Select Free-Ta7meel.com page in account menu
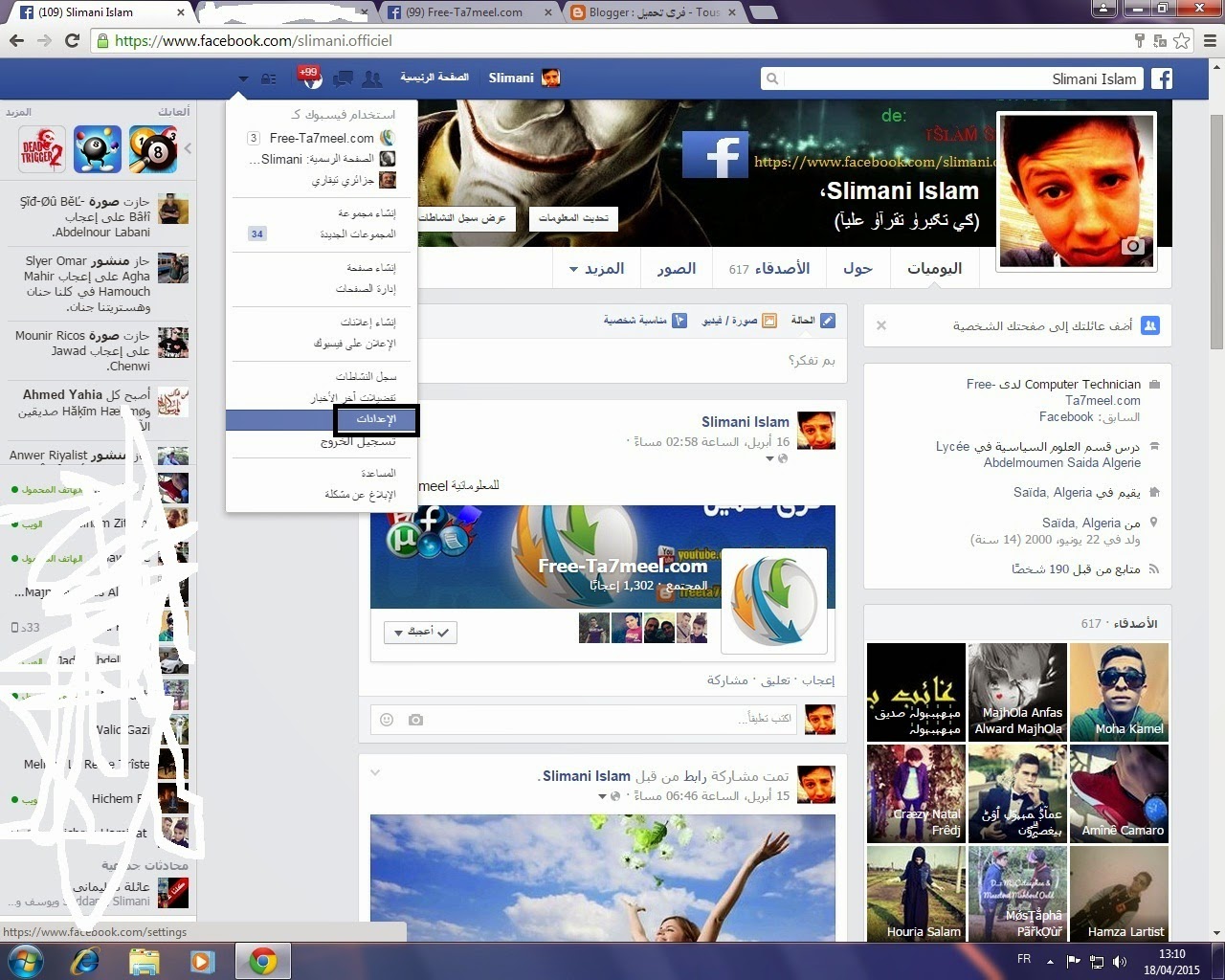 click(x=323, y=138)
